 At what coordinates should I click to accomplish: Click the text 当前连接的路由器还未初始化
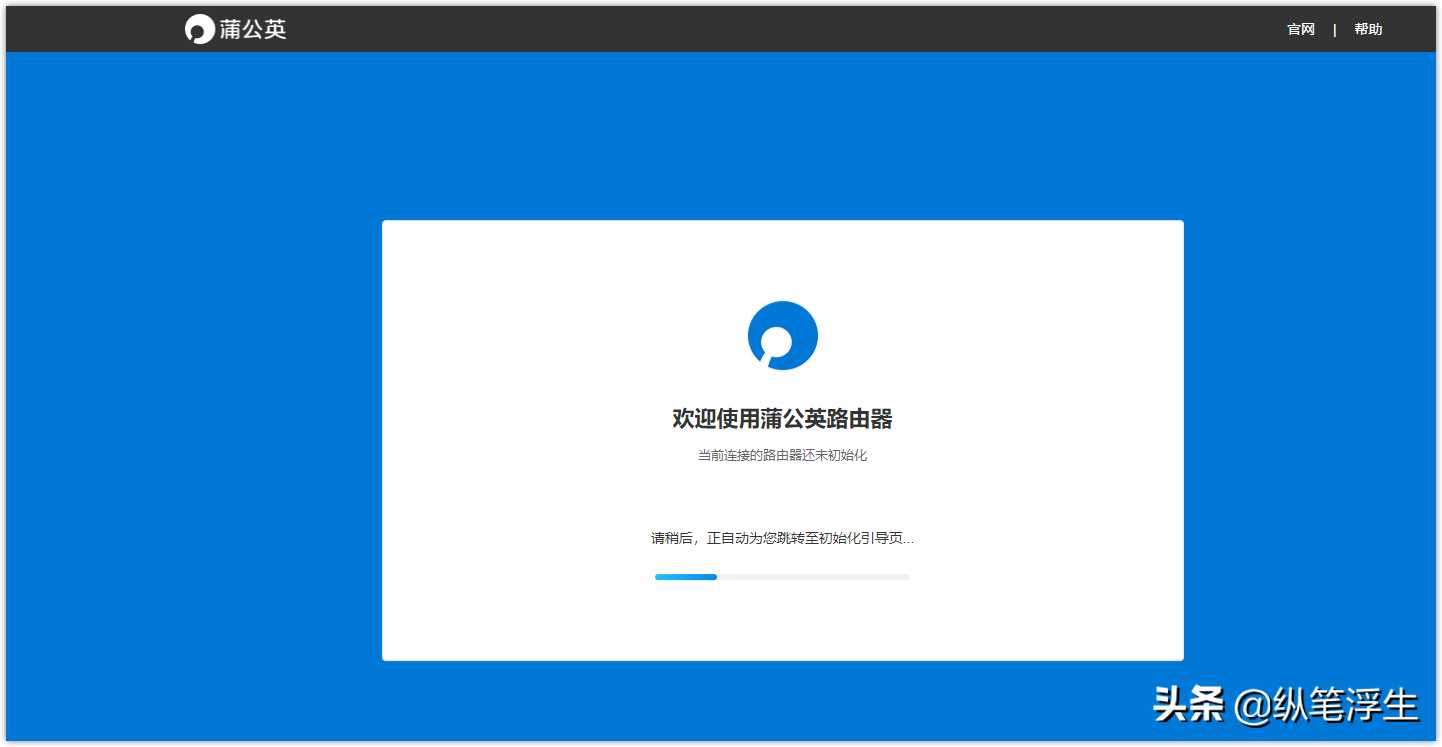pos(782,455)
